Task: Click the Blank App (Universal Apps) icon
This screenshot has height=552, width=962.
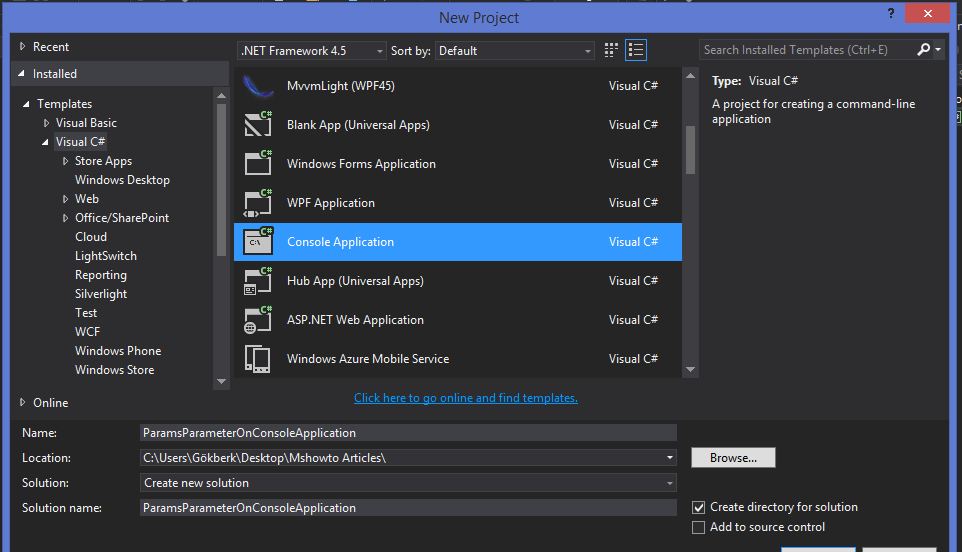Action: 258,125
